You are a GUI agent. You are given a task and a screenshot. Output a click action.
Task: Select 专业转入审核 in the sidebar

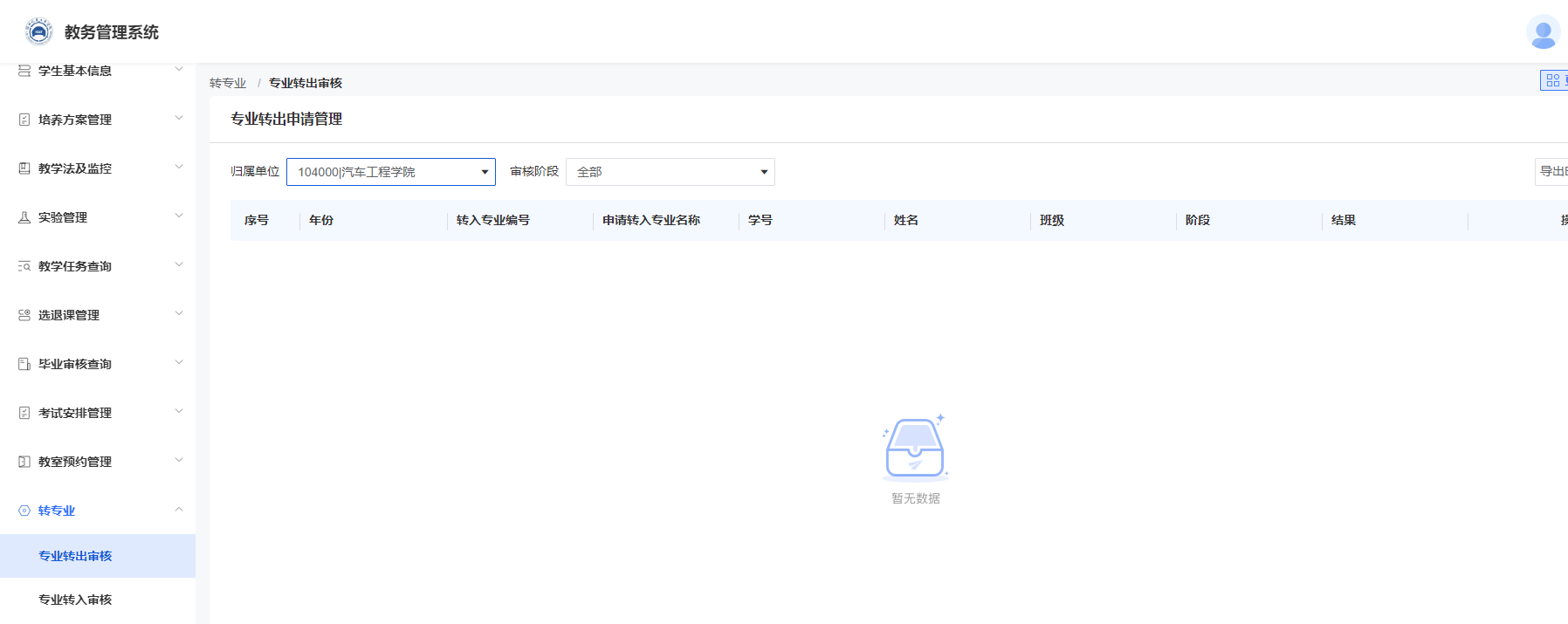(75, 600)
